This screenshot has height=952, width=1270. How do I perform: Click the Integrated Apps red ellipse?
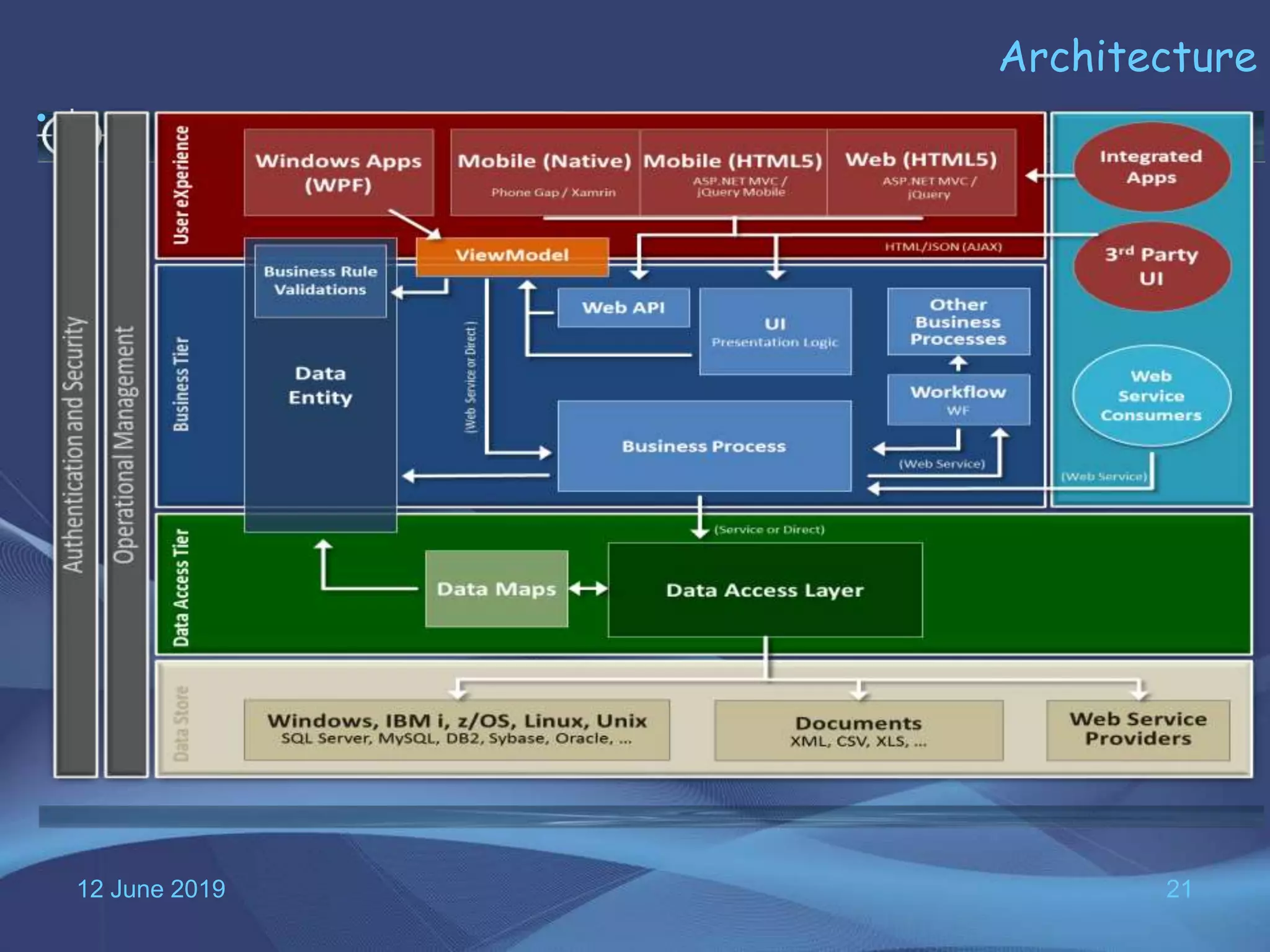pyautogui.click(x=1151, y=167)
